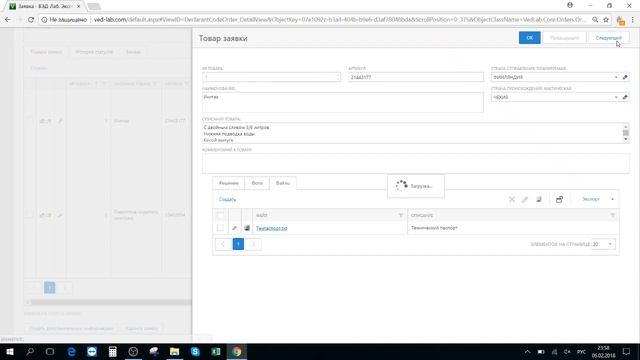
Task: Open the filter icon in Описание column header
Action: click(x=613, y=215)
